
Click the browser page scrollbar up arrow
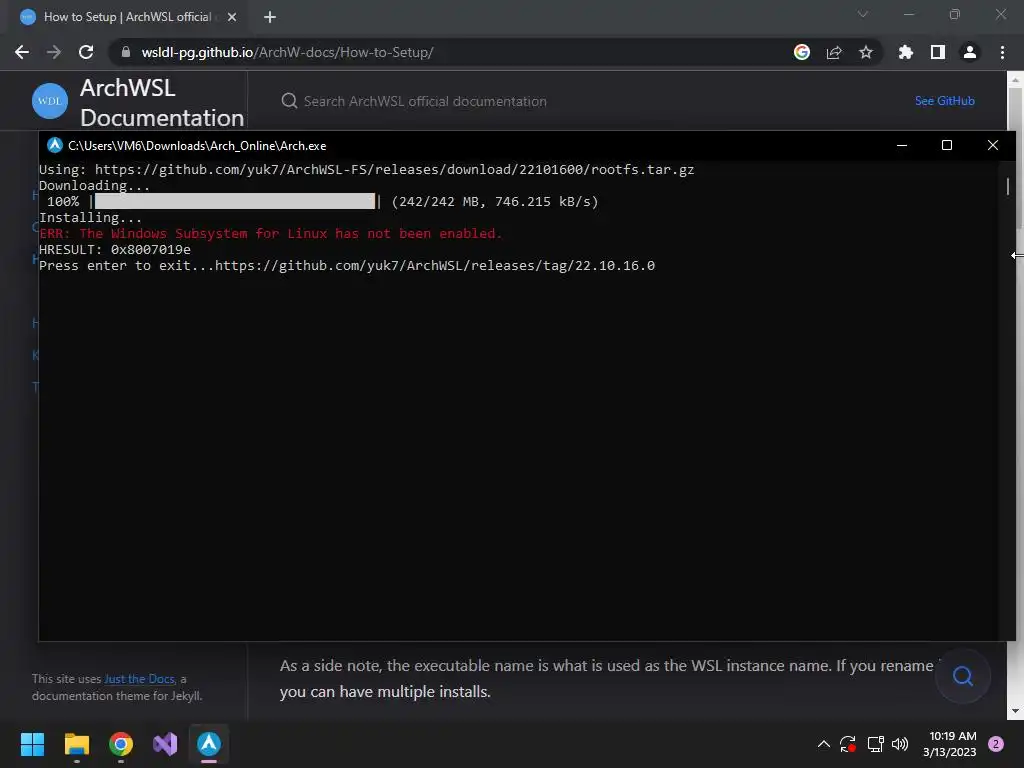coord(1015,80)
